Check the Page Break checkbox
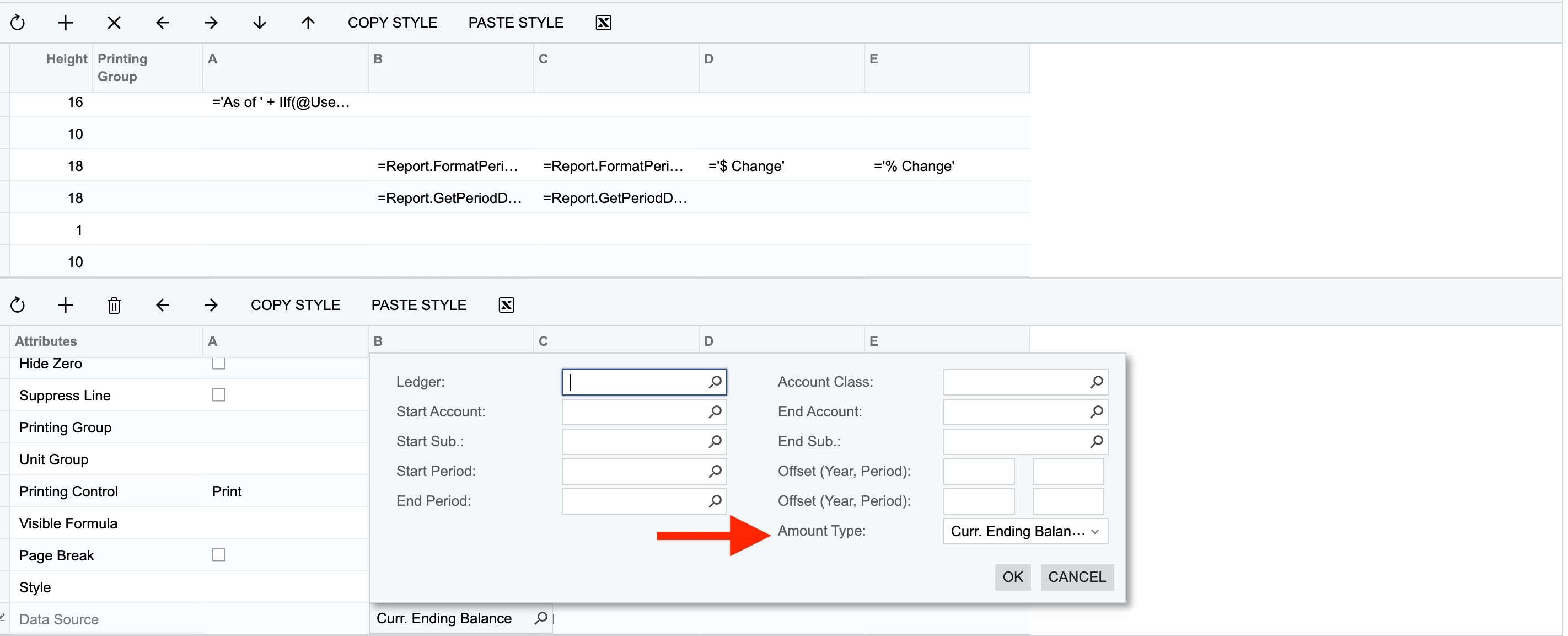Viewport: 1568px width, 636px height. point(218,554)
